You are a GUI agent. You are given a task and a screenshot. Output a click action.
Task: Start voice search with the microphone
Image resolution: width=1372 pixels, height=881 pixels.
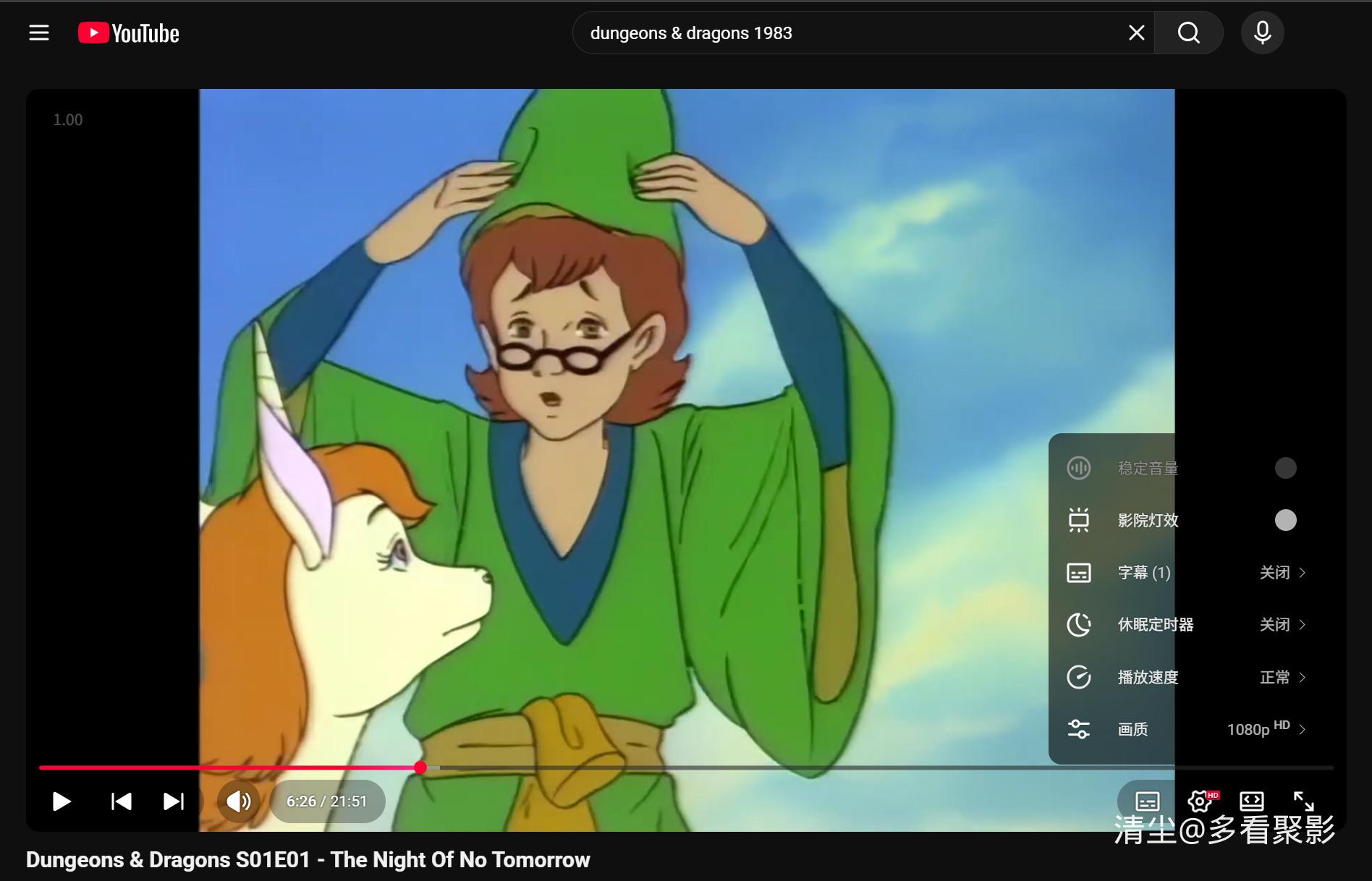pos(1262,33)
